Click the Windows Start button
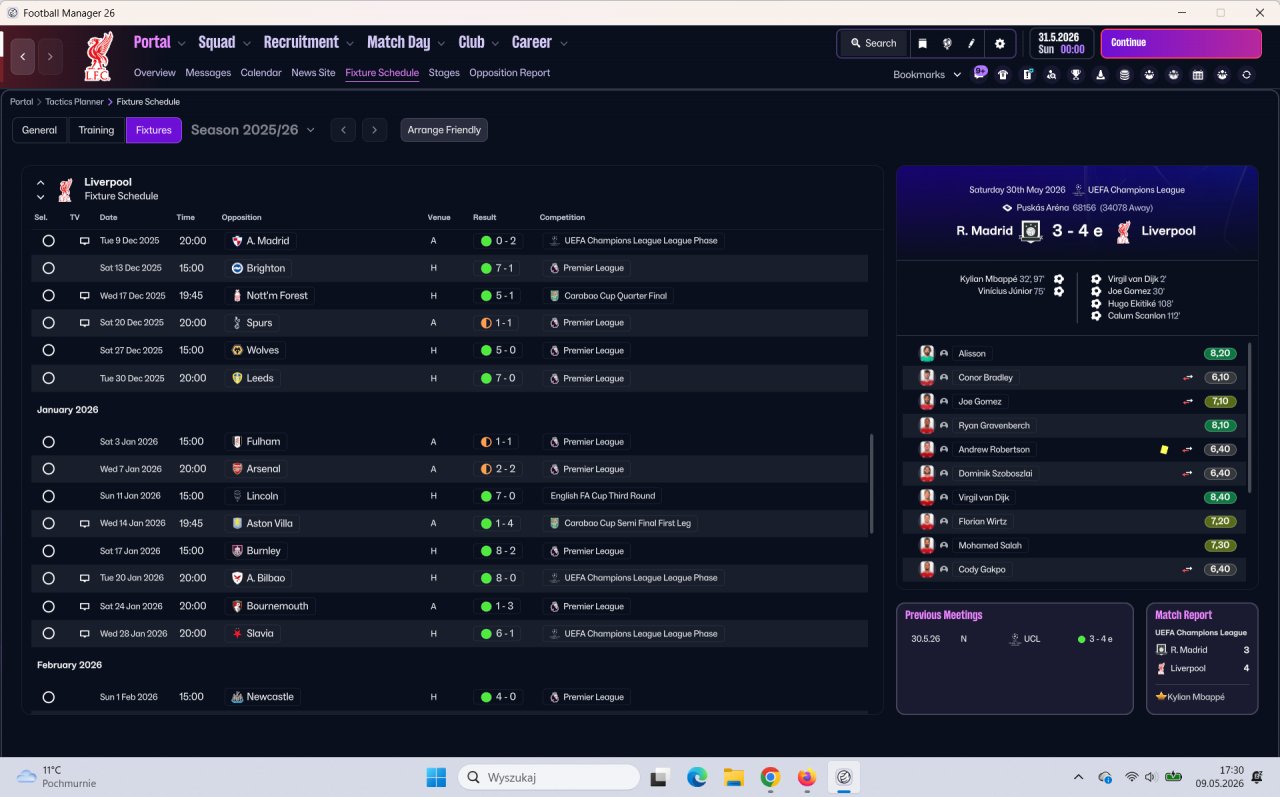Image resolution: width=1280 pixels, height=797 pixels. coord(436,777)
